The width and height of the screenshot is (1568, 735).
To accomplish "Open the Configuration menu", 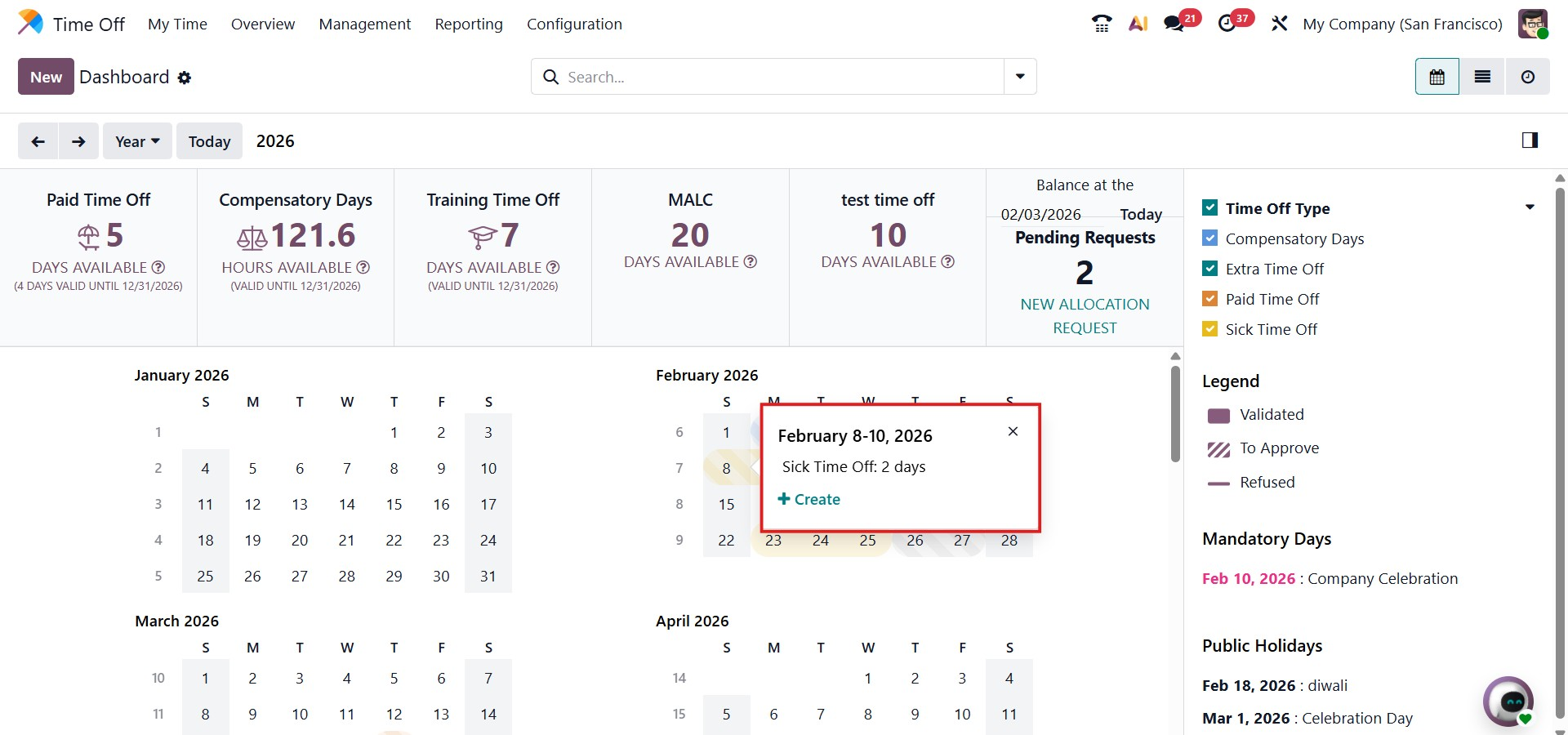I will pos(574,24).
